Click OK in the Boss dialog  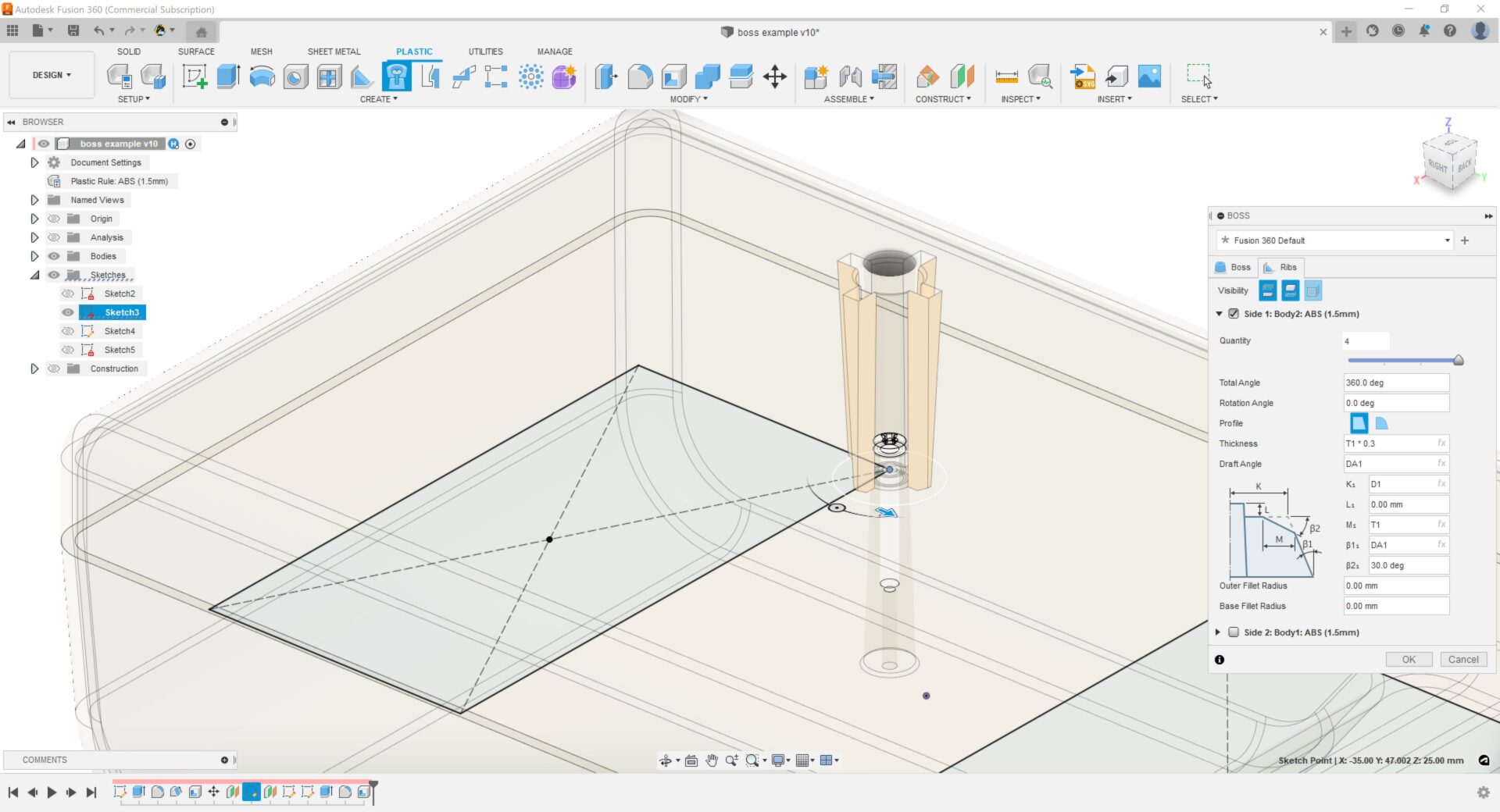point(1408,660)
